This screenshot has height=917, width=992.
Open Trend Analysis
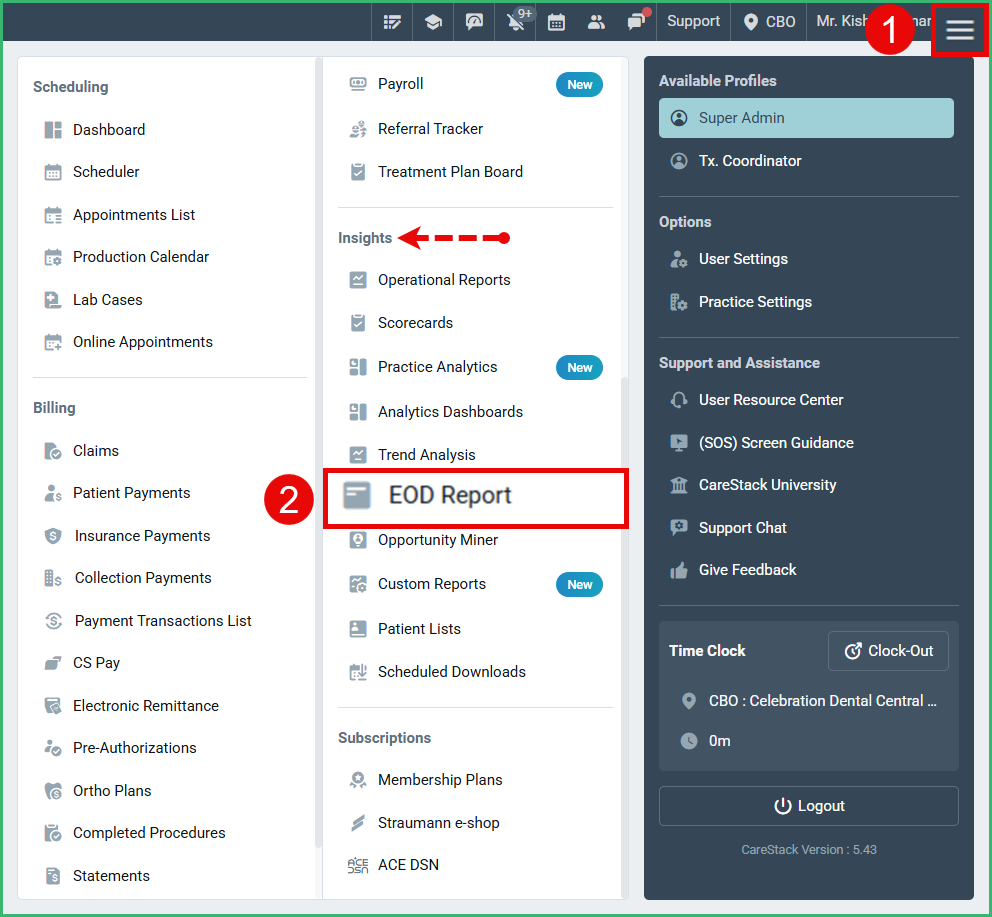[x=427, y=454]
